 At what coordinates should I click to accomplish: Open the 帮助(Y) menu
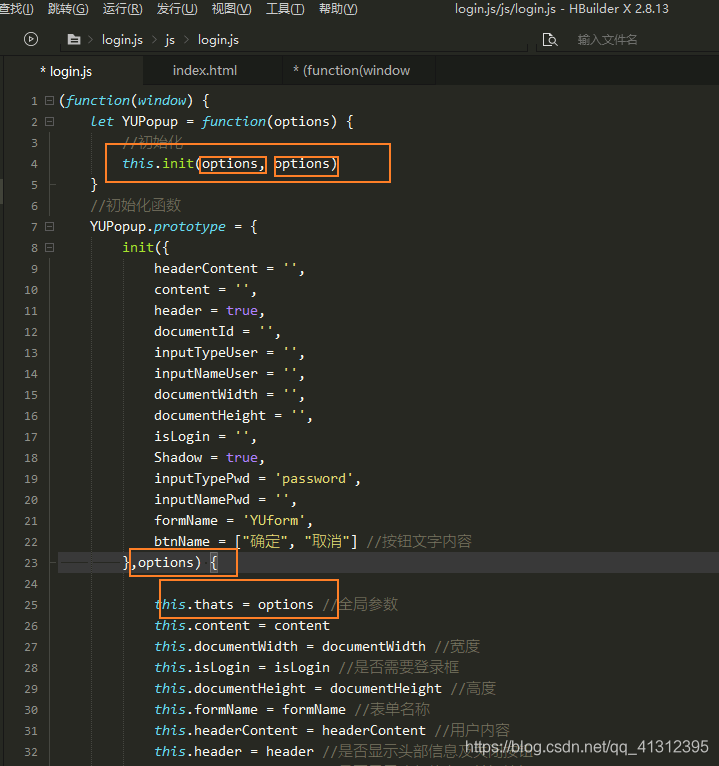338,9
